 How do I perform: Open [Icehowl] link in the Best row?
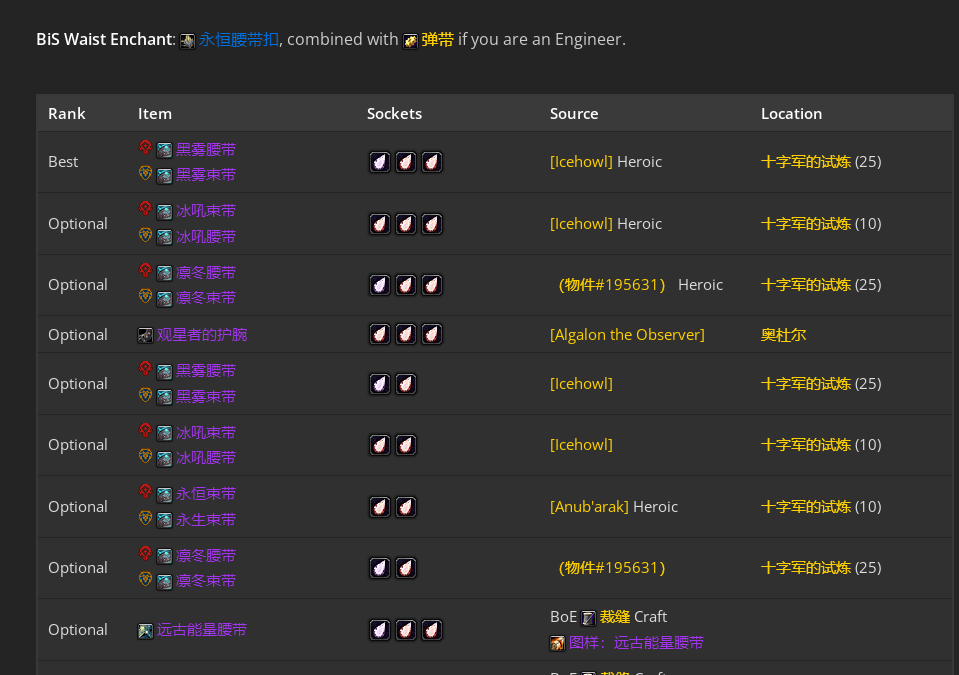(x=581, y=162)
